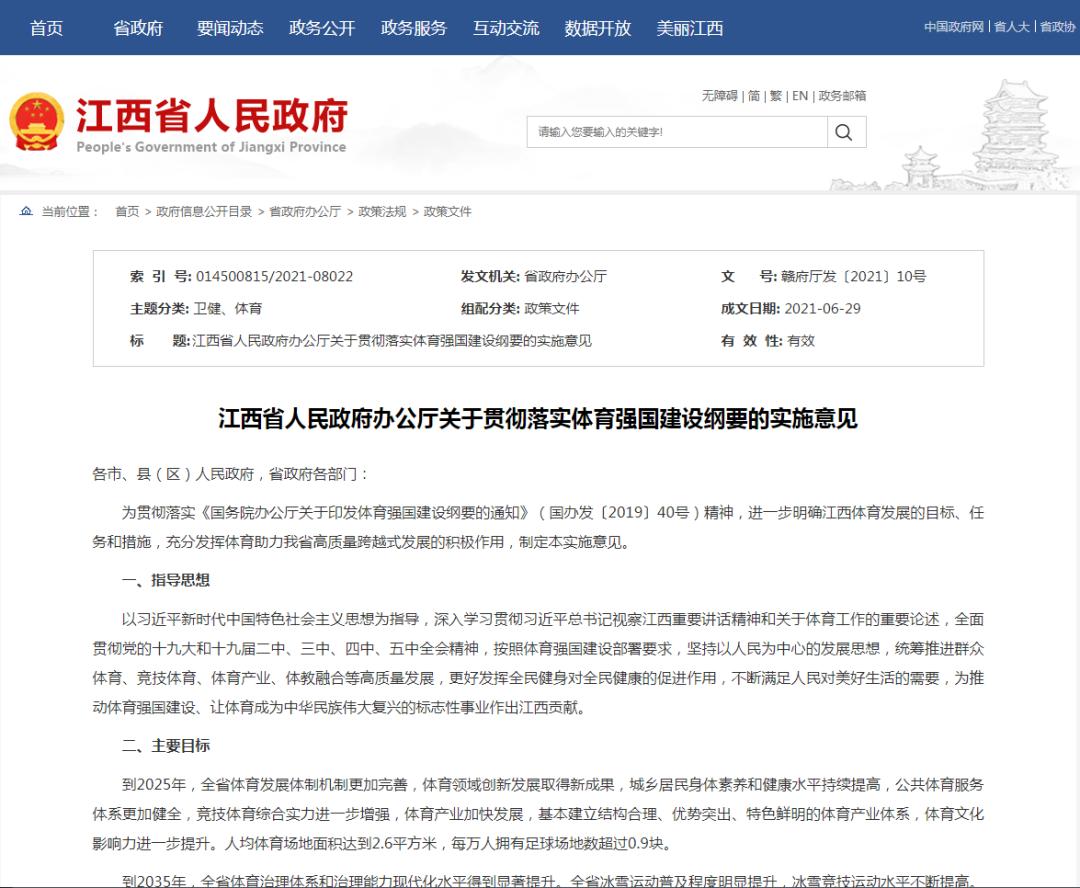This screenshot has height=888, width=1080.
Task: Enable 无障碍 accessibility mode
Action: pyautogui.click(x=719, y=96)
